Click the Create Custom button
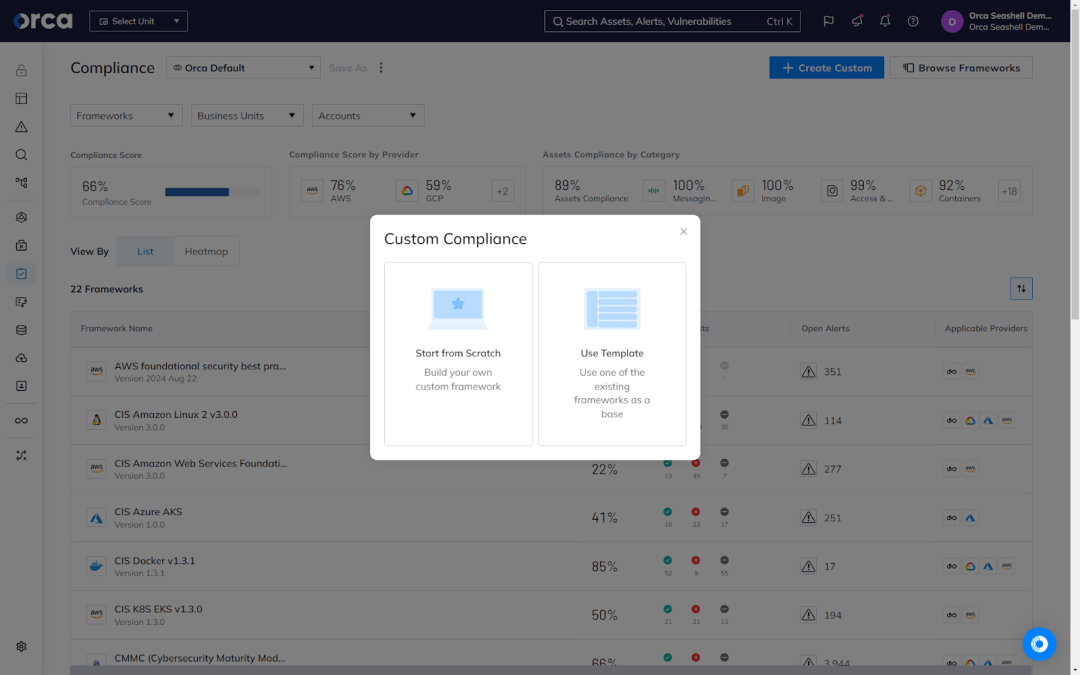Screen dimensions: 1080x675 coord(826,68)
